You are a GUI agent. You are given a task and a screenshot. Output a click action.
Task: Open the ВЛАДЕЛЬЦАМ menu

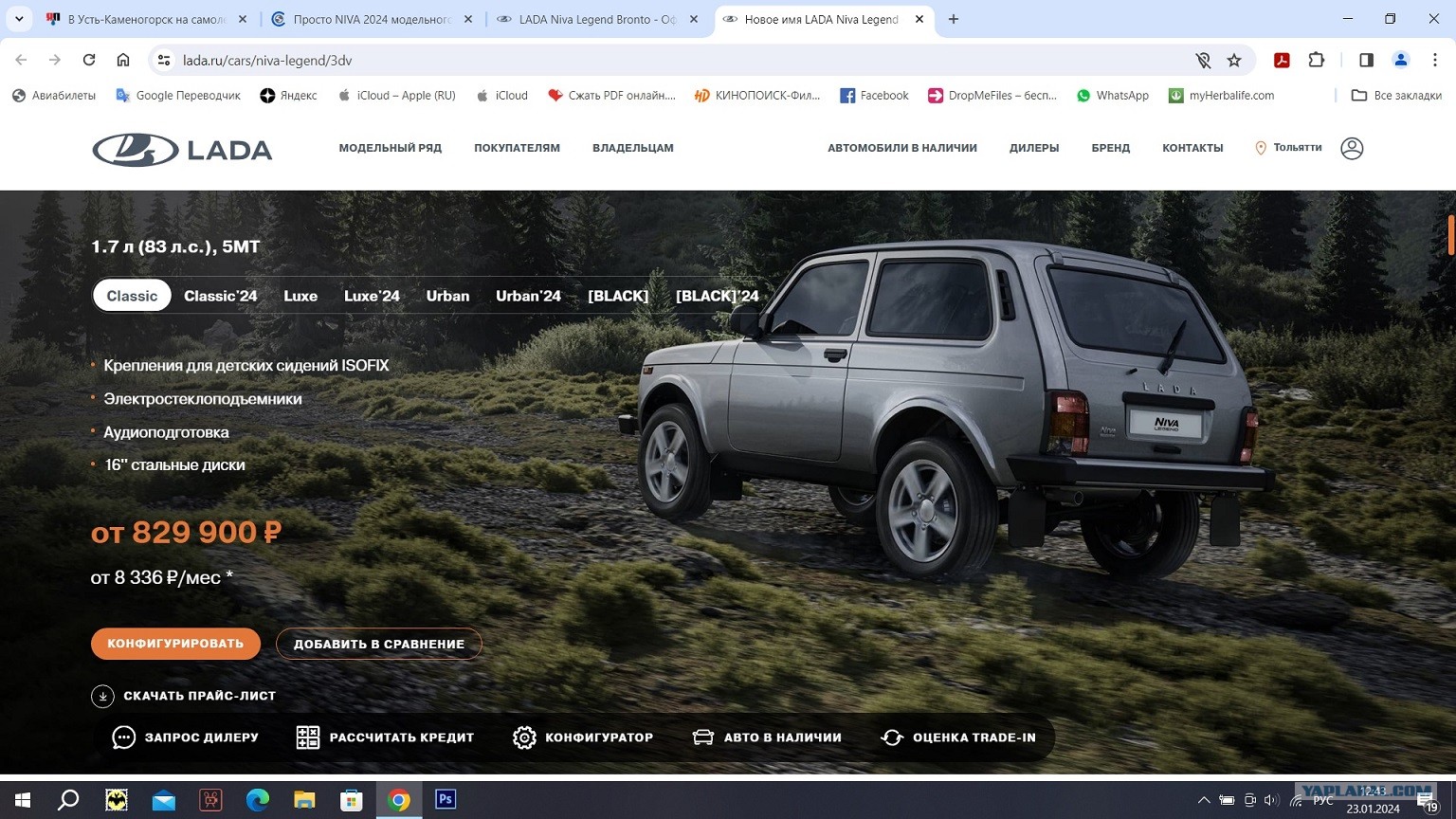pos(633,148)
